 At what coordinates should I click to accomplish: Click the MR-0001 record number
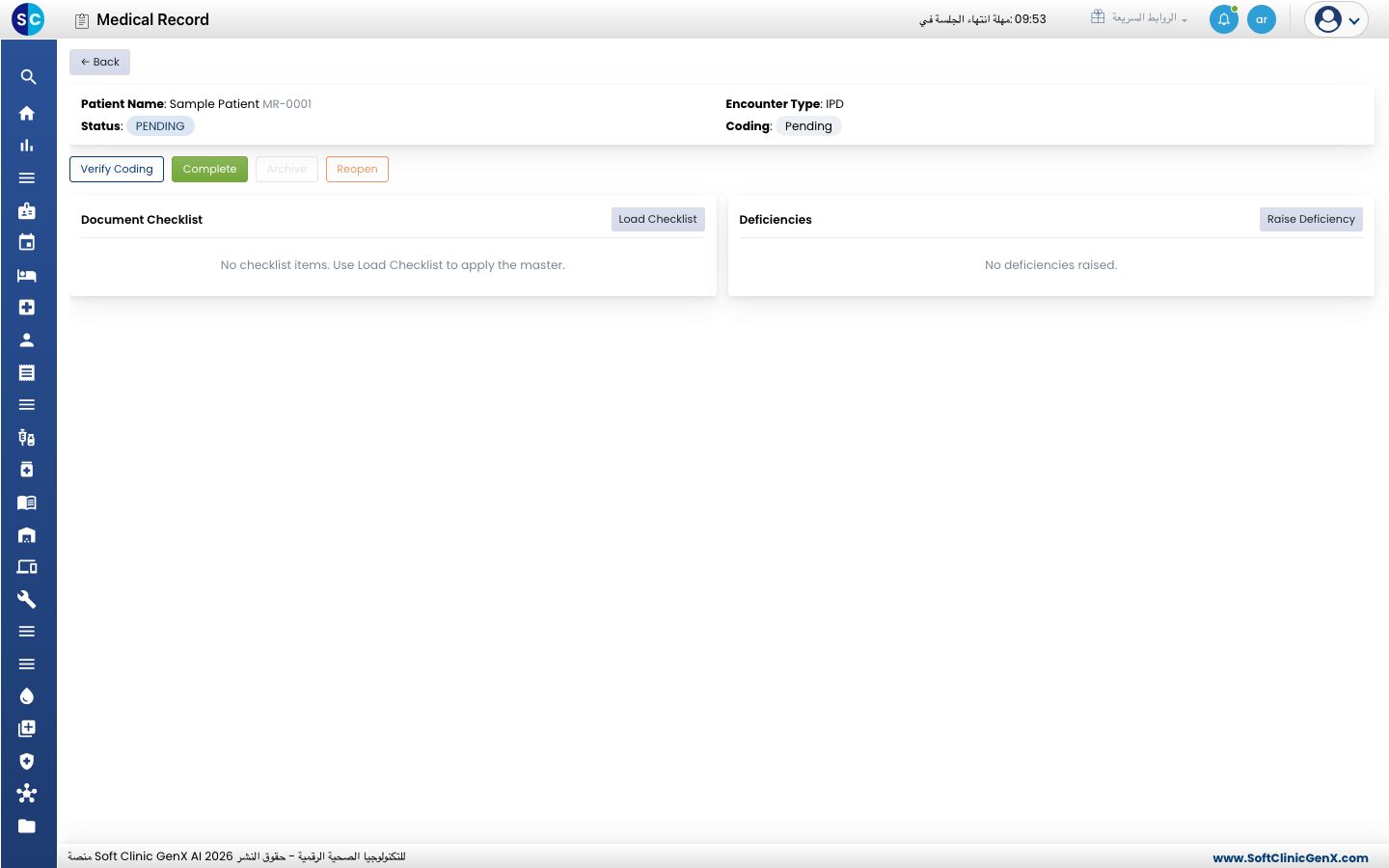[x=287, y=104]
